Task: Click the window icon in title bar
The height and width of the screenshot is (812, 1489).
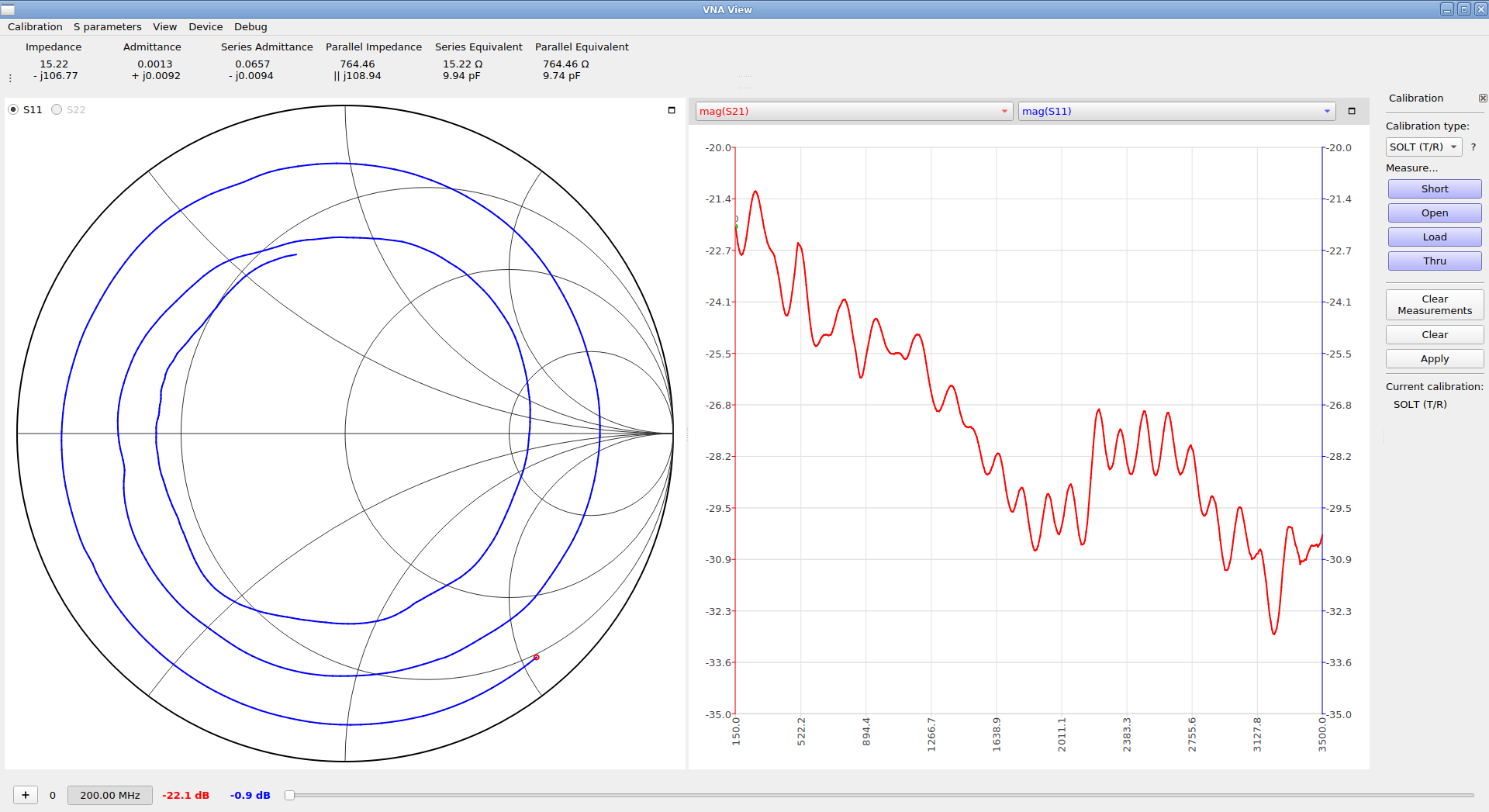Action: click(9, 9)
